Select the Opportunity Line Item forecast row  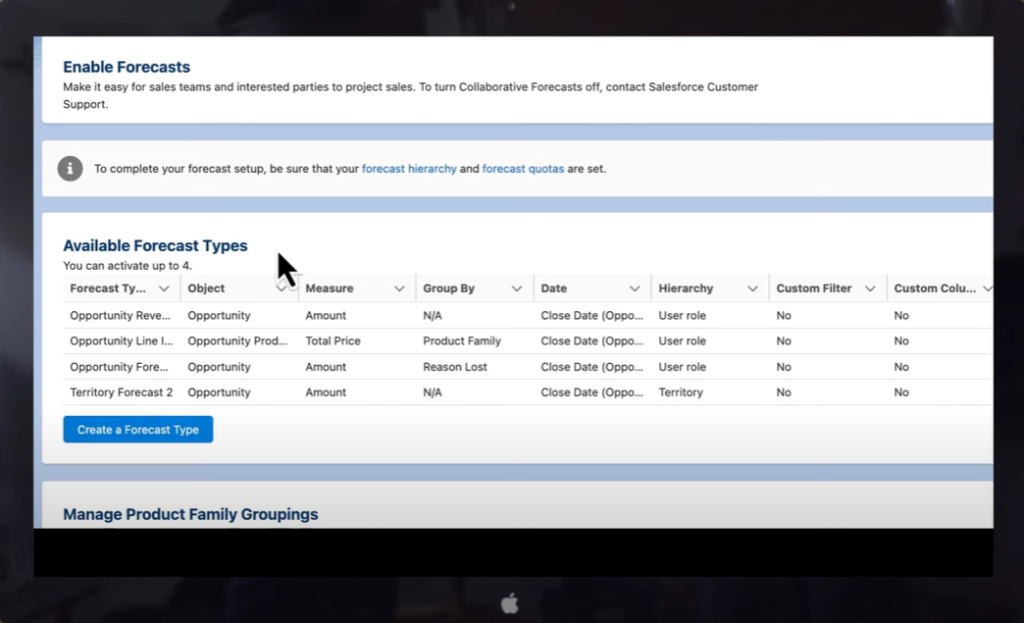pyautogui.click(x=120, y=341)
